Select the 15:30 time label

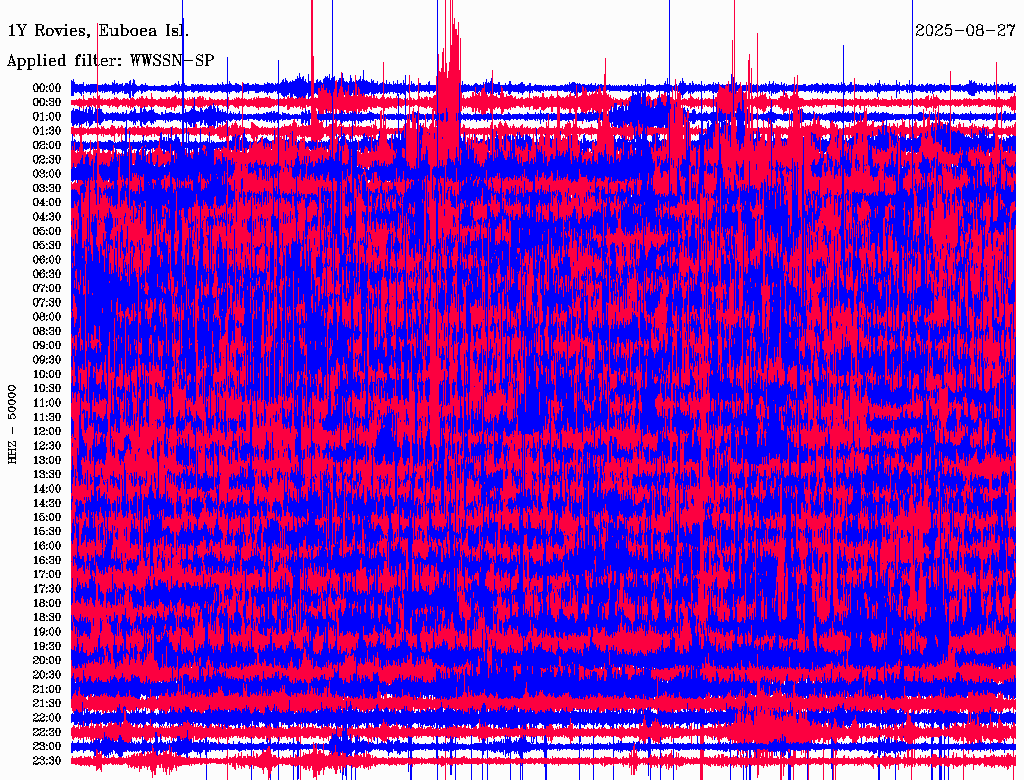coord(47,531)
